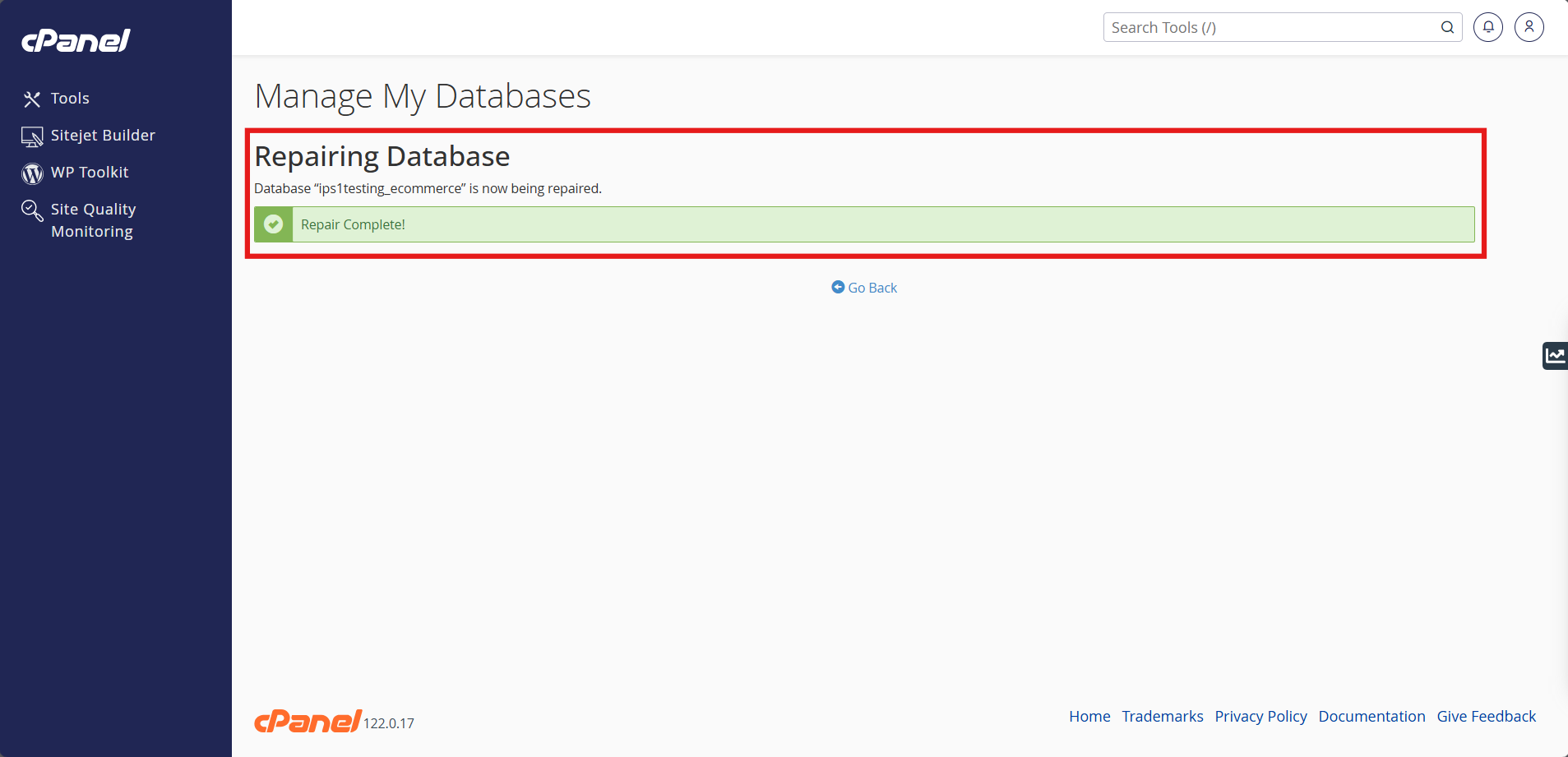Screen dimensions: 1568x757
Task: Open the statistics chart side tab
Action: (x=1555, y=356)
